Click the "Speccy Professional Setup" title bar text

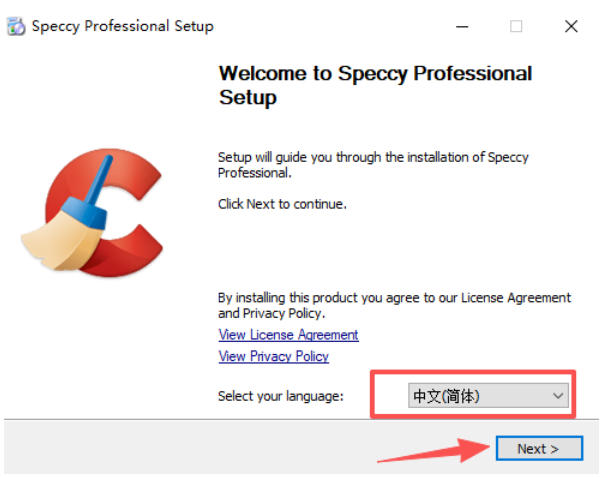[123, 26]
